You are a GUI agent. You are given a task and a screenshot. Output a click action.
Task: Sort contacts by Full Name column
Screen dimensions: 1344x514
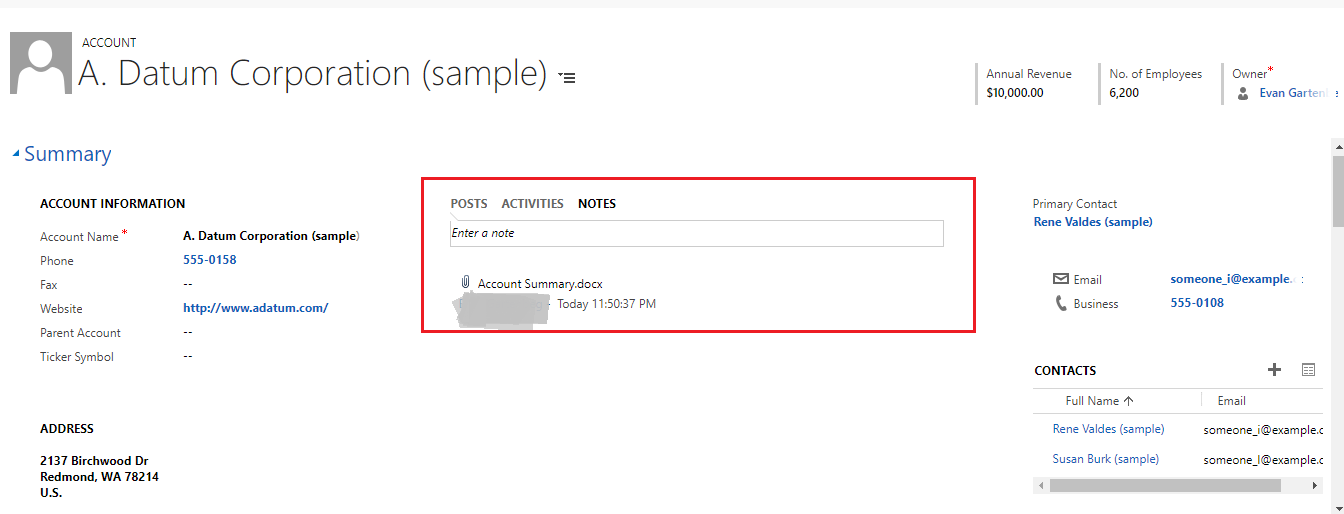pos(1099,401)
